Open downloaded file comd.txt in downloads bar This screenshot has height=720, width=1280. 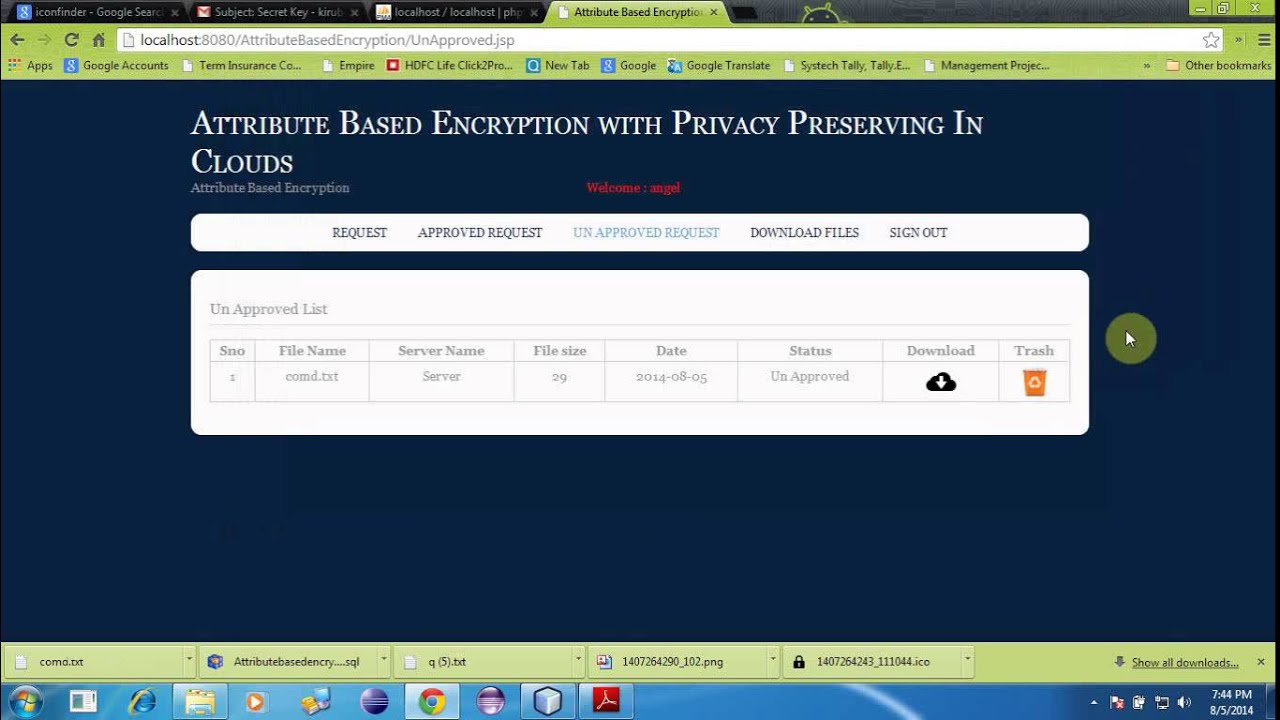(95, 661)
